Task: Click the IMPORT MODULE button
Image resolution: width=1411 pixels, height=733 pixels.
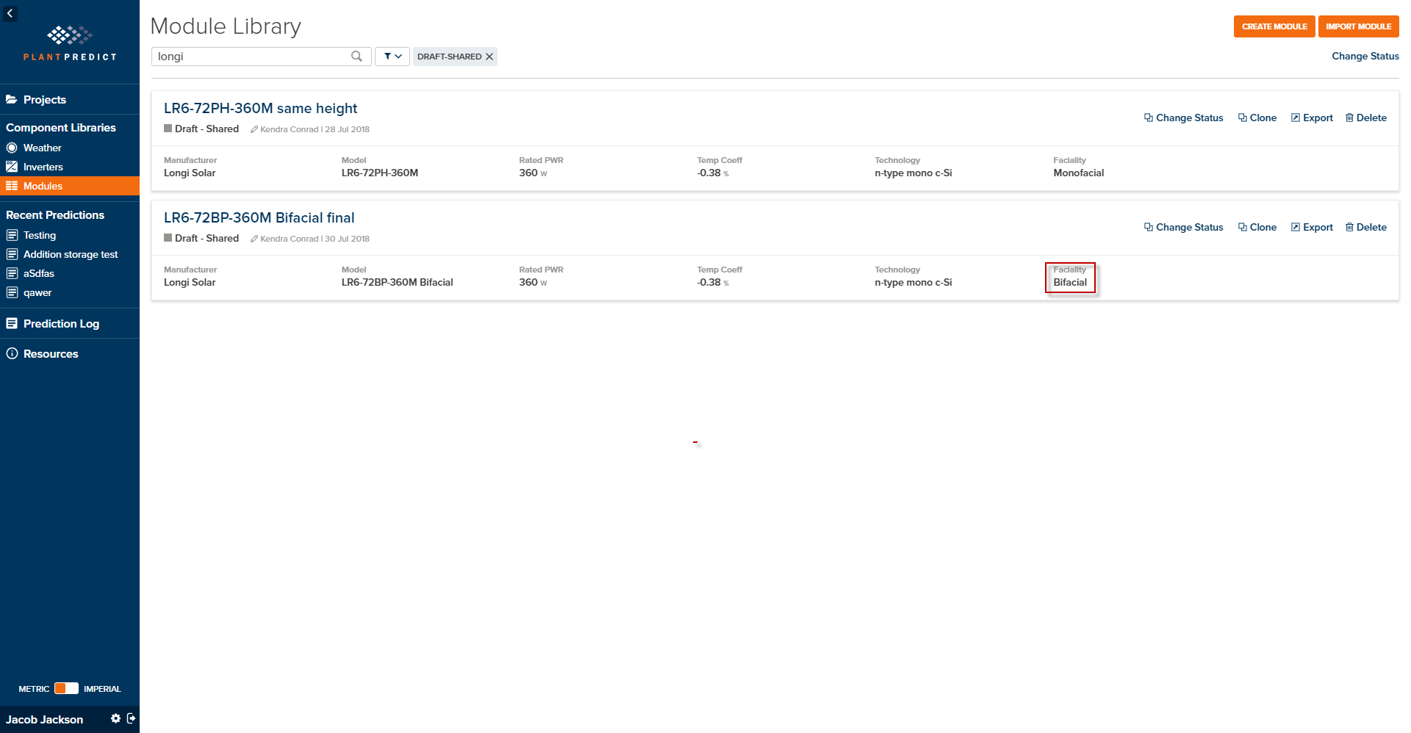Action: pyautogui.click(x=1358, y=27)
